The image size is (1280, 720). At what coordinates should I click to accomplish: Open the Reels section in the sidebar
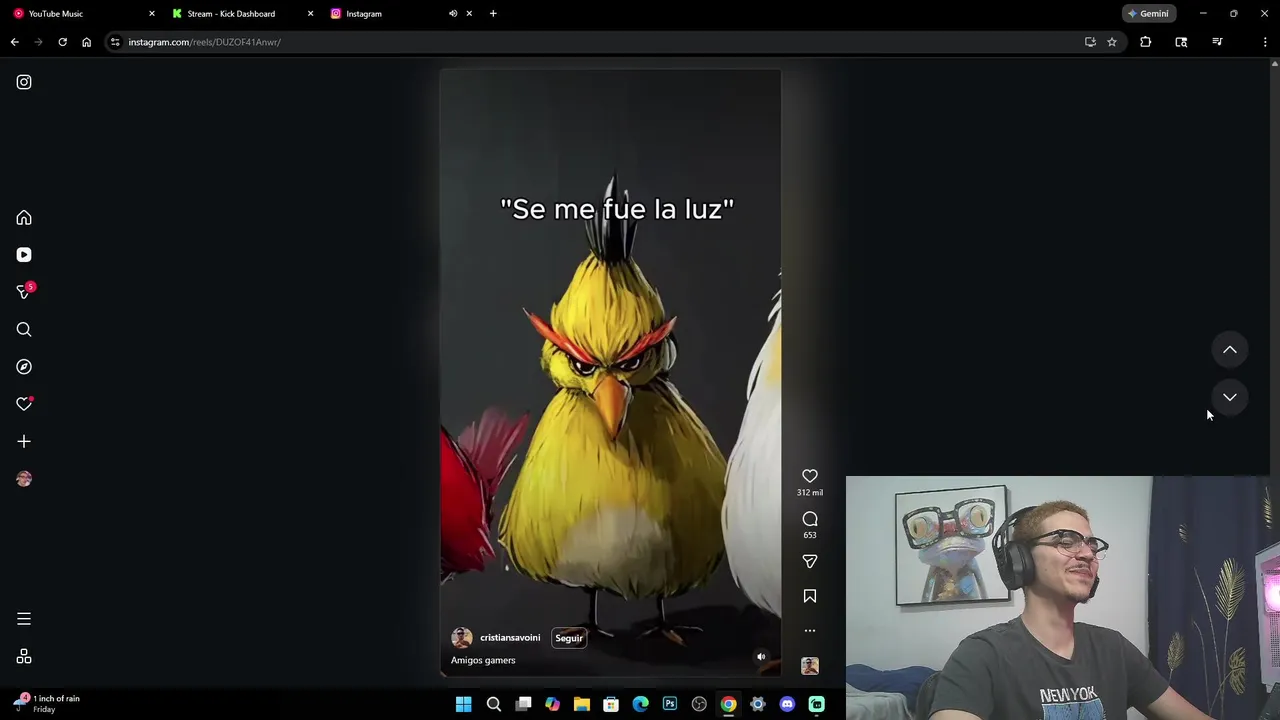(24, 255)
